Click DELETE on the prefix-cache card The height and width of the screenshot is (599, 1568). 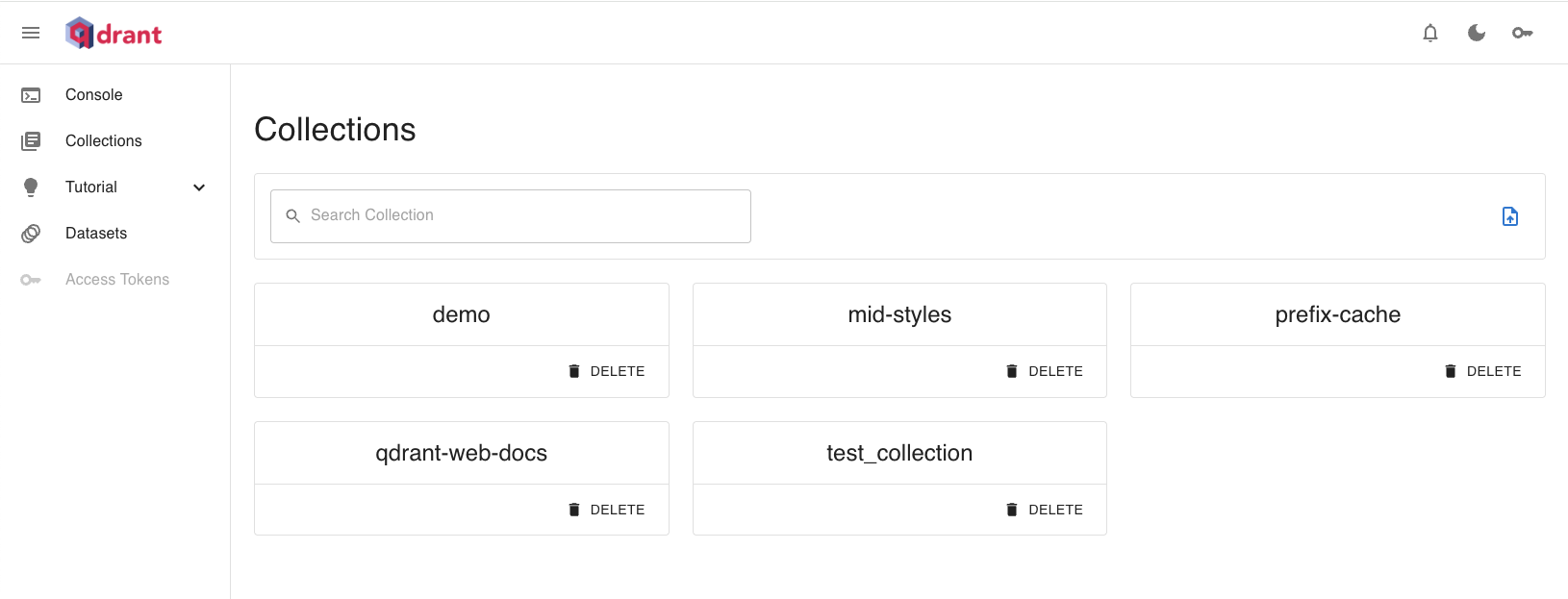coord(1483,370)
